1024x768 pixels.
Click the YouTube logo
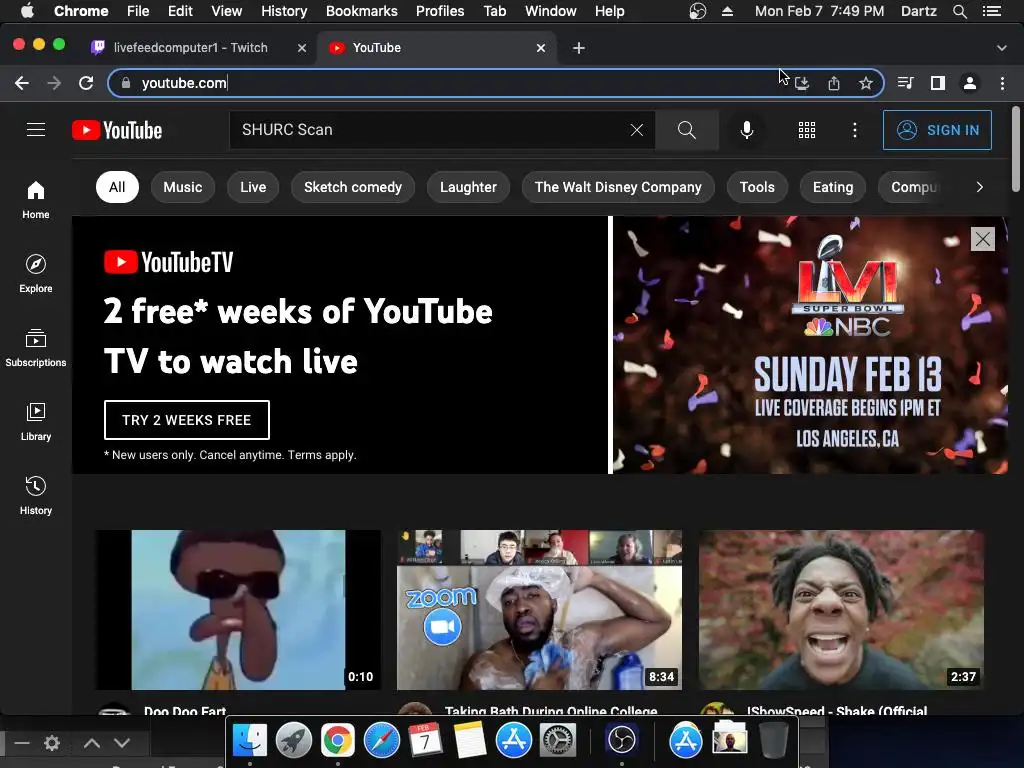pos(117,130)
